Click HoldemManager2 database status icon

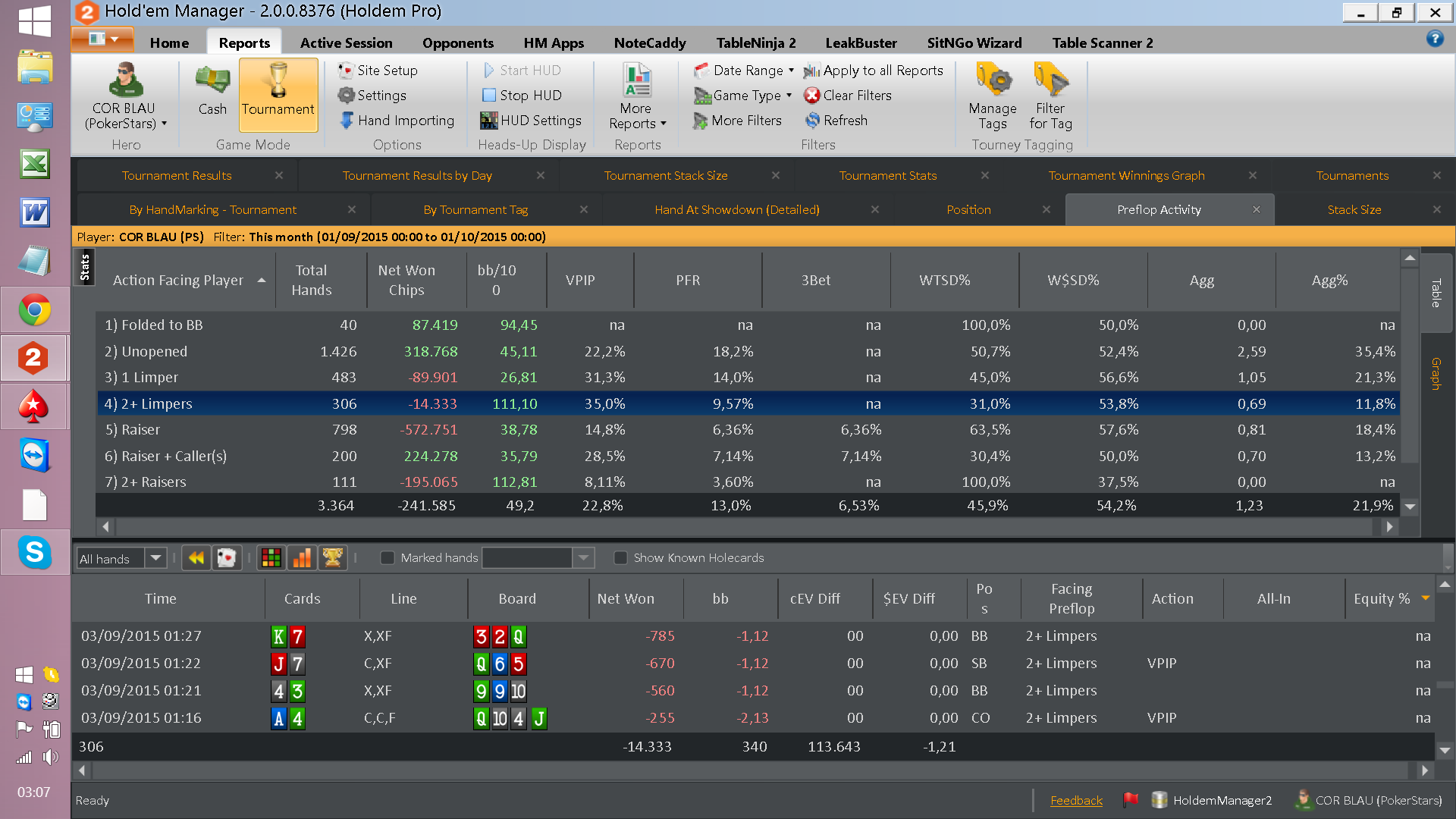[x=1159, y=800]
